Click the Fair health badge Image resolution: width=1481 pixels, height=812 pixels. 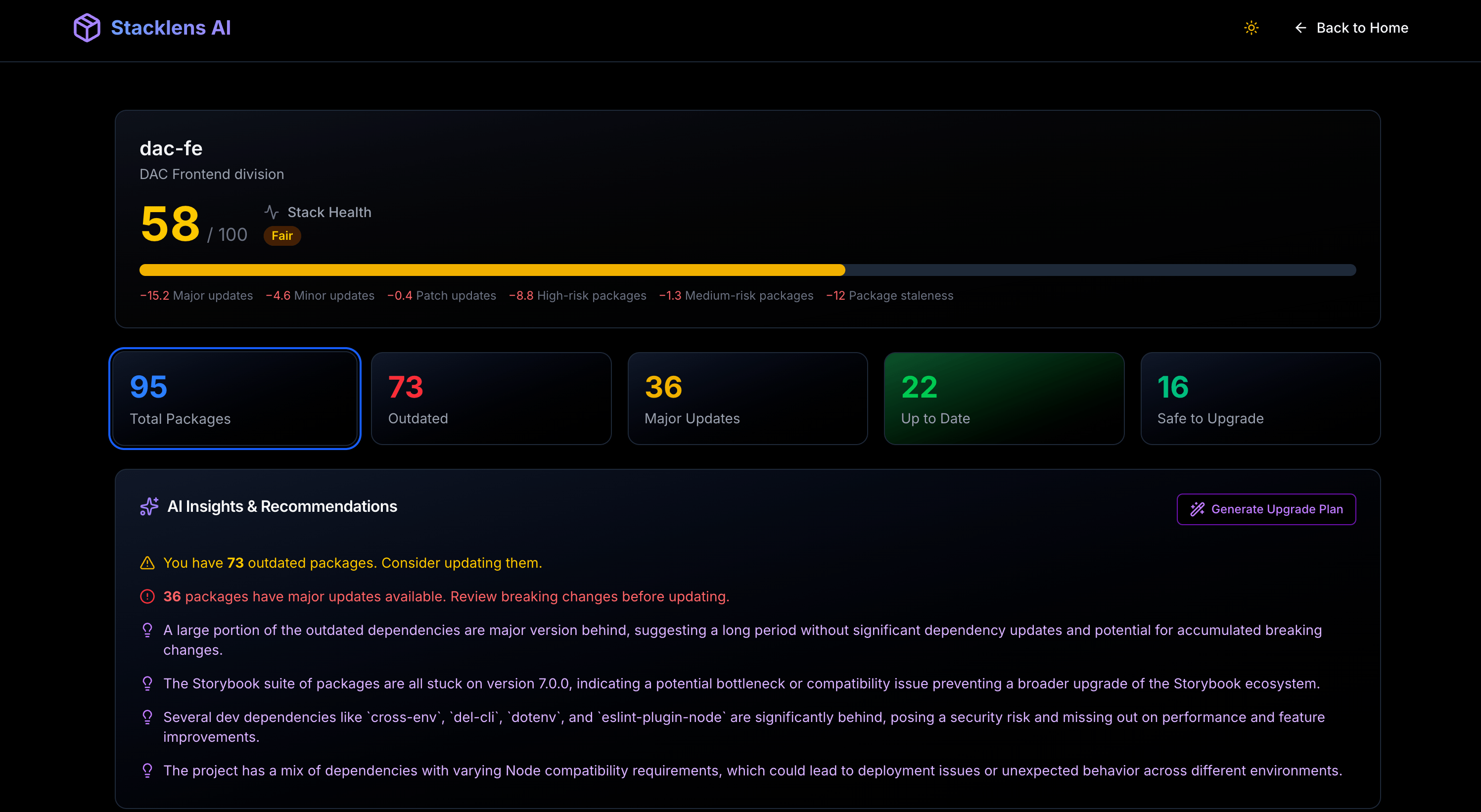(282, 235)
